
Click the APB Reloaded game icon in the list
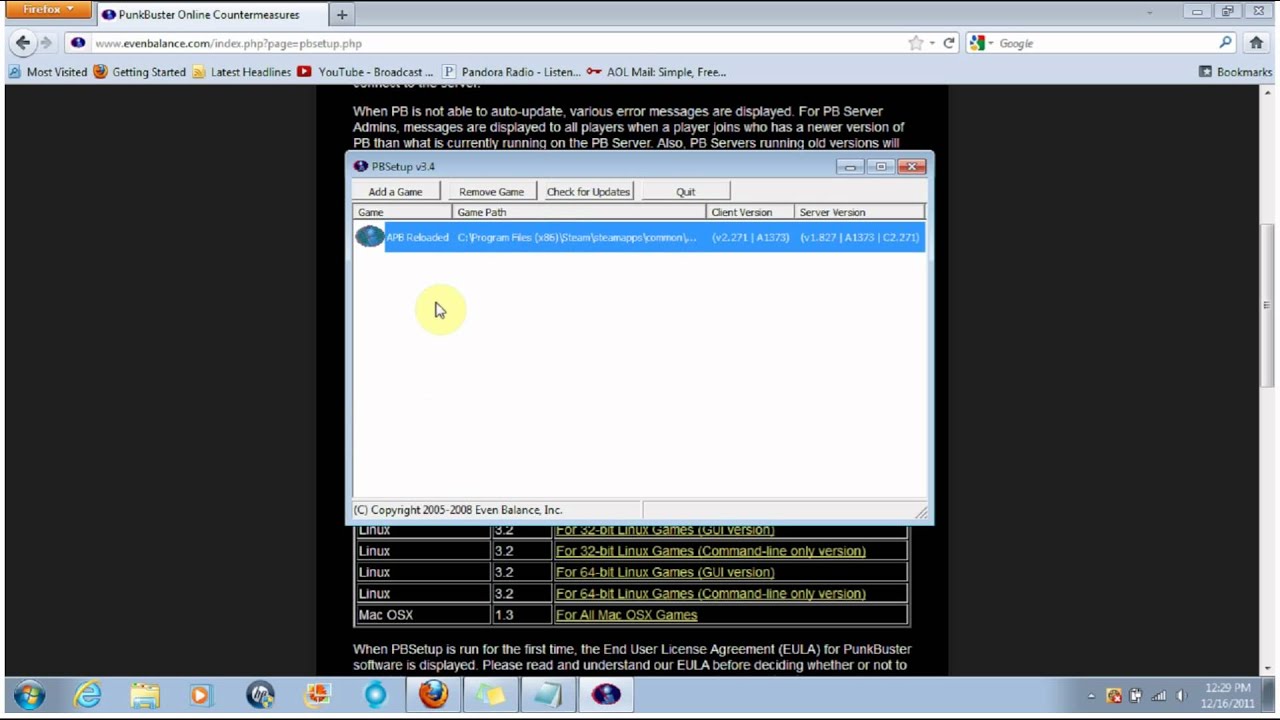(x=370, y=237)
